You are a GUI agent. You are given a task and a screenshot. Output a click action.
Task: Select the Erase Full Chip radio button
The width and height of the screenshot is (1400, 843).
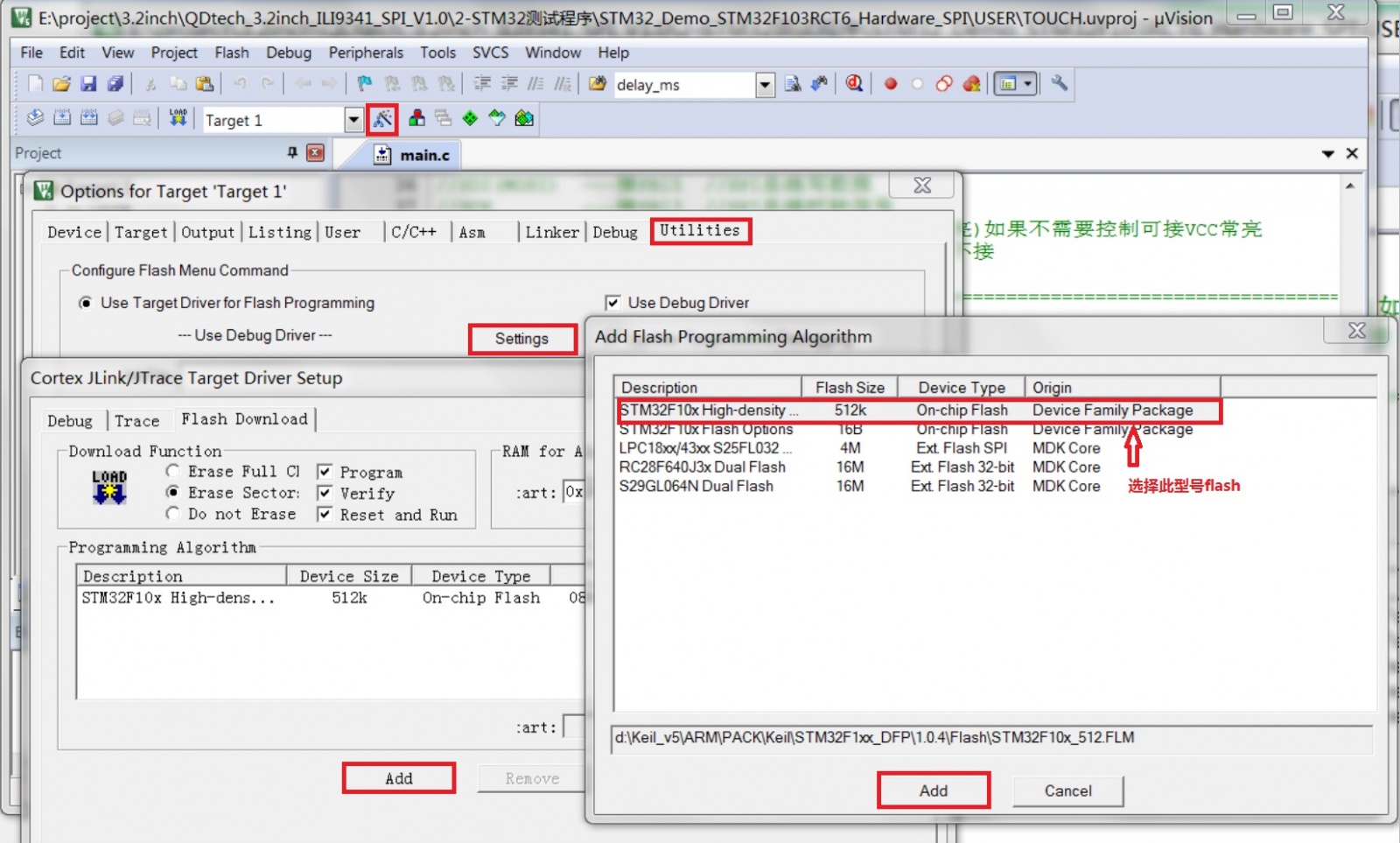[x=173, y=472]
